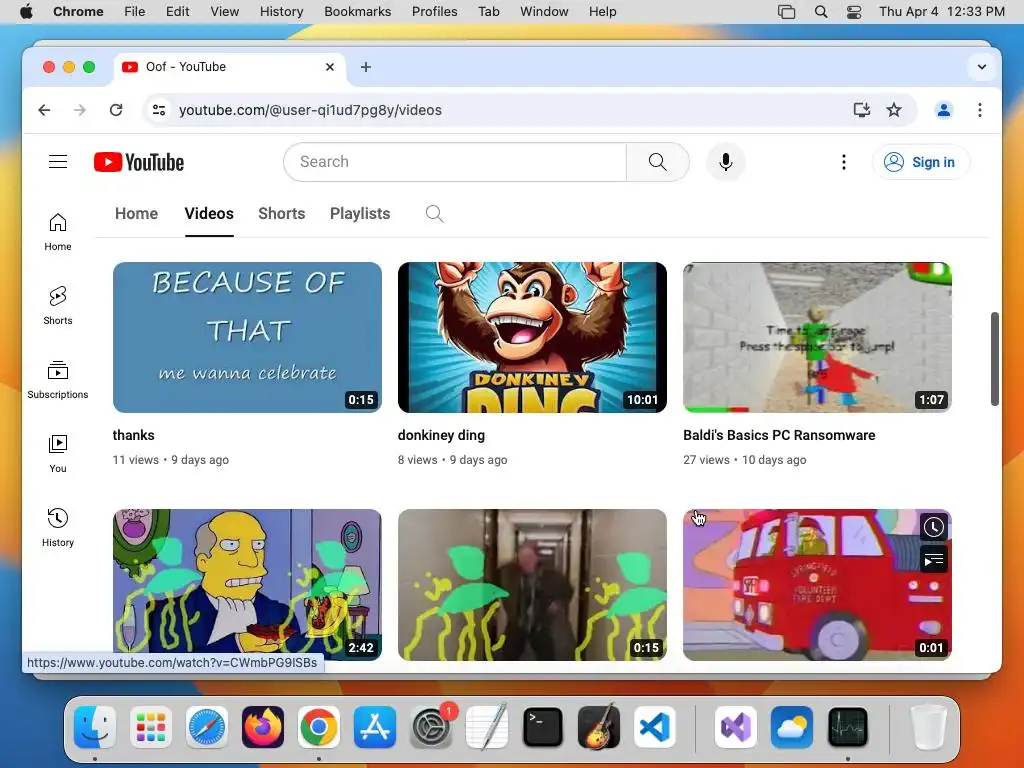Open App Store from the Dock
Viewport: 1024px width, 768px height.
375,727
